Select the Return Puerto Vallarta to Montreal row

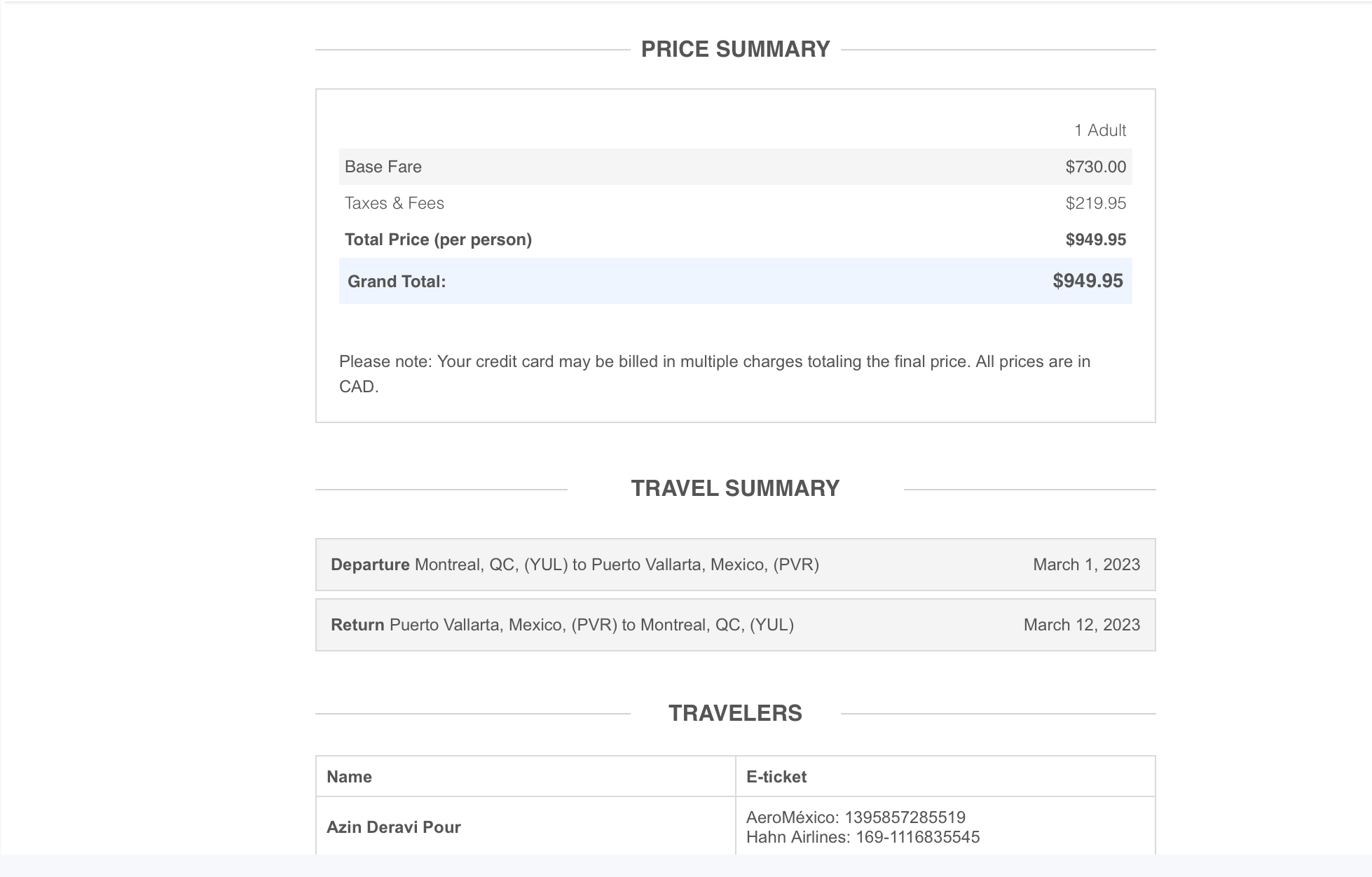click(x=562, y=625)
